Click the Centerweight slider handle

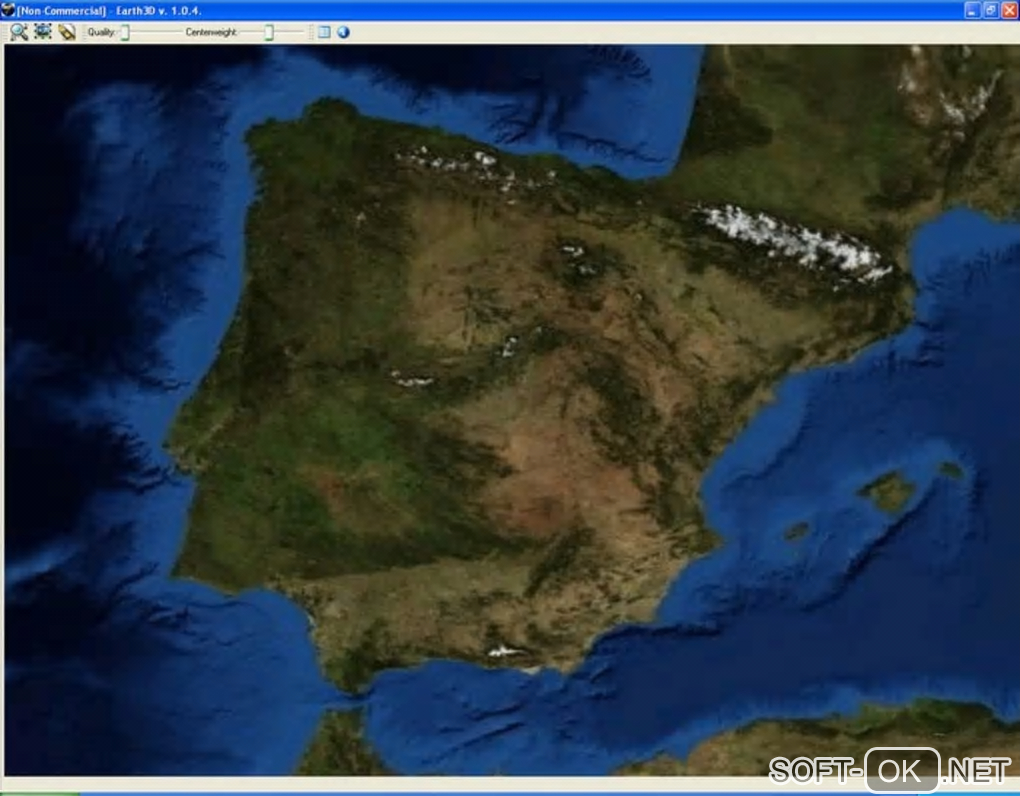click(269, 32)
